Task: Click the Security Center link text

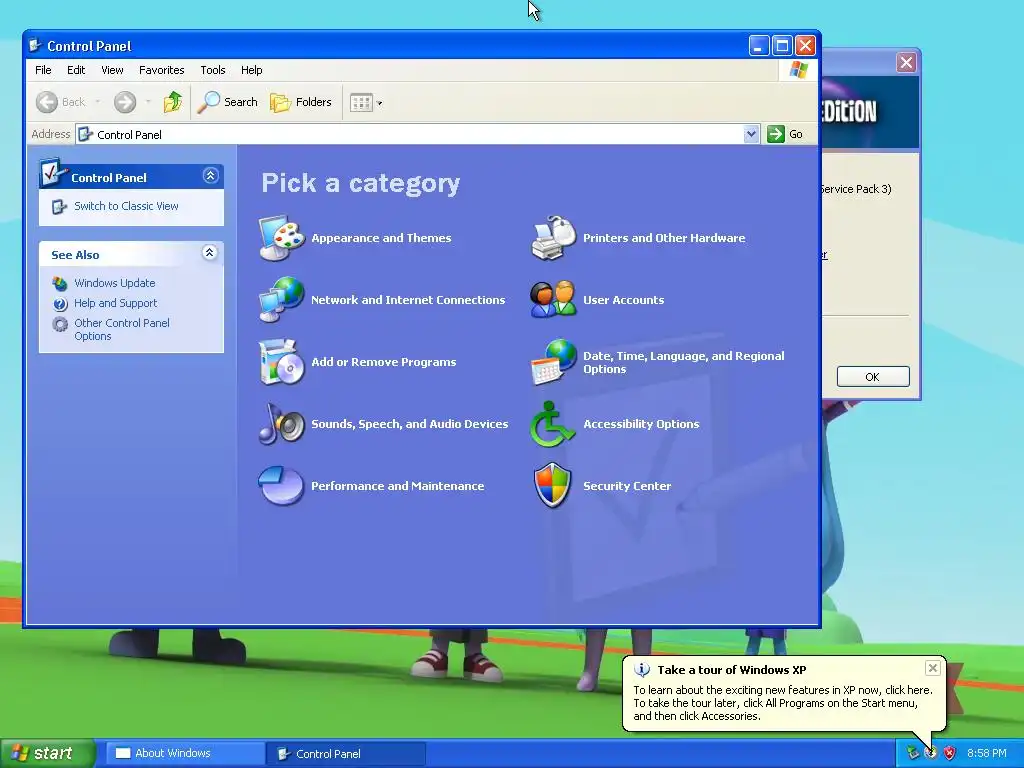Action: click(627, 486)
